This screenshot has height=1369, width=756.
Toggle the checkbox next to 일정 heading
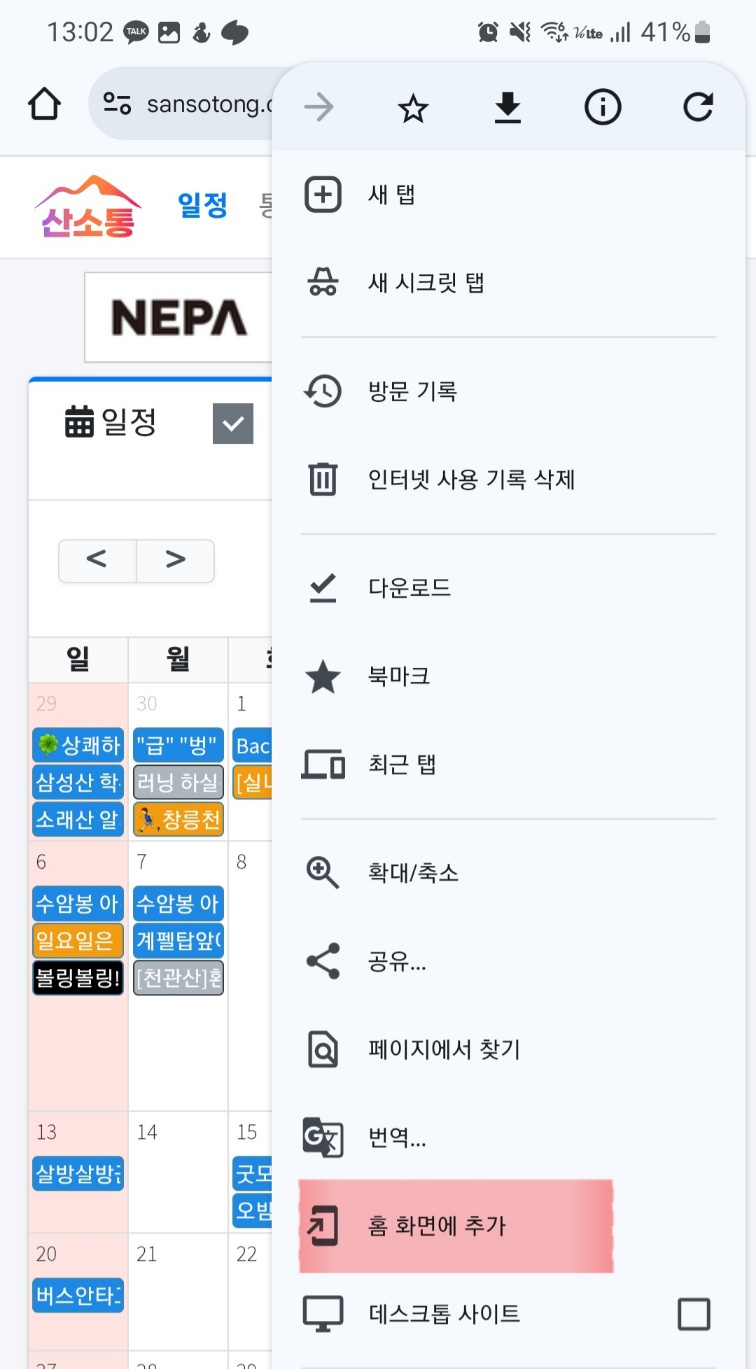click(x=233, y=424)
